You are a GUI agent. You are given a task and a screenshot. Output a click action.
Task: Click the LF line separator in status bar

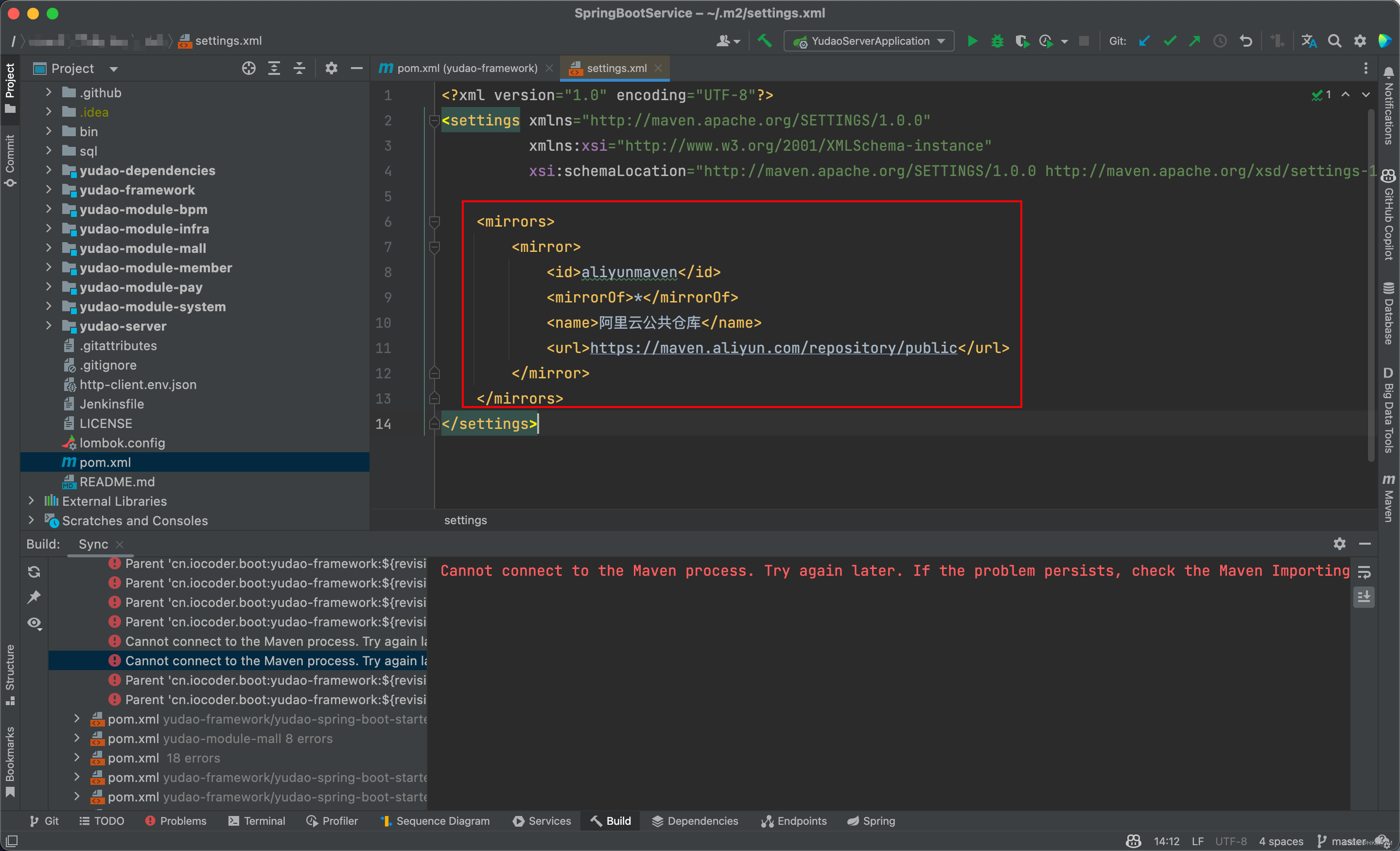[x=1198, y=841]
